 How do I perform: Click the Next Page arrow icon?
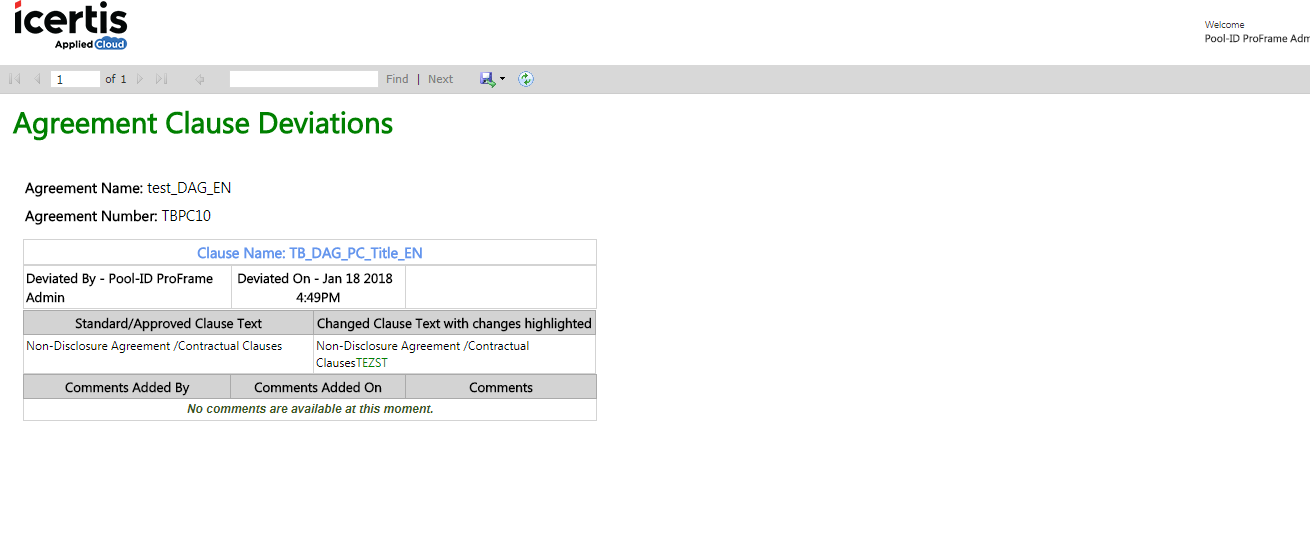(140, 79)
